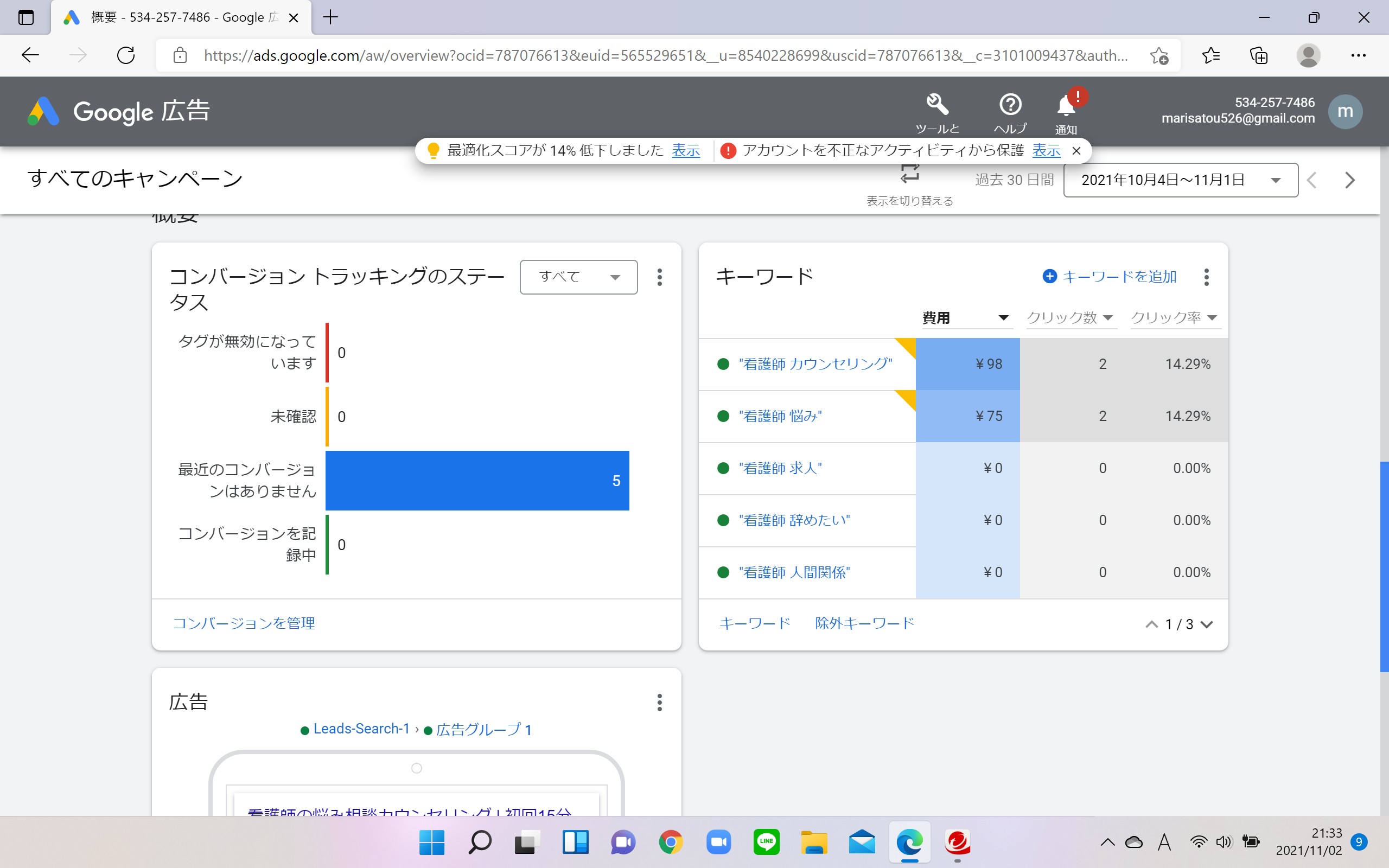Open keyword "看護師 求人"
The width and height of the screenshot is (1389, 868).
coord(780,468)
